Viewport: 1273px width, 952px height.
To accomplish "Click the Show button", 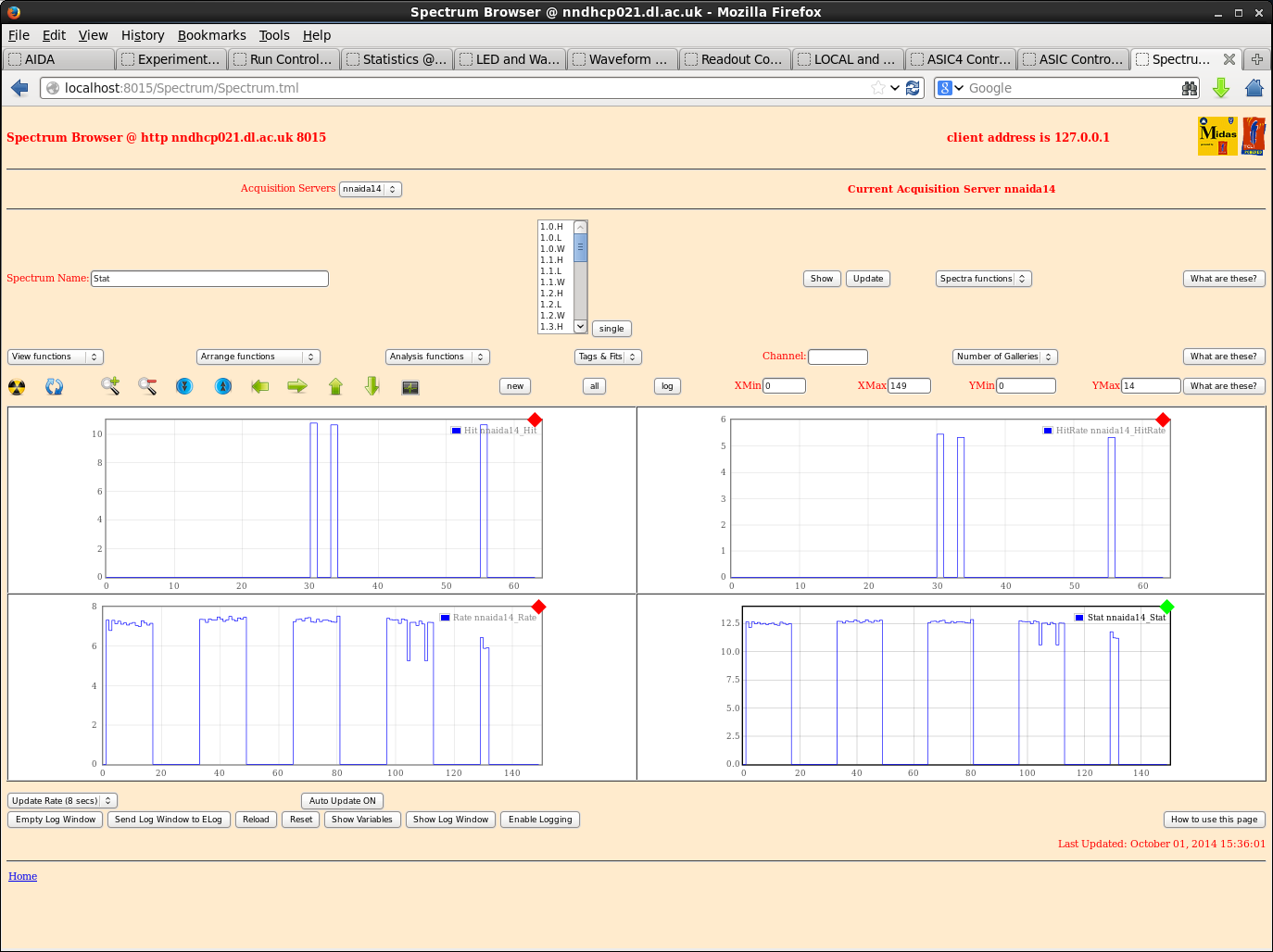I will 822,279.
